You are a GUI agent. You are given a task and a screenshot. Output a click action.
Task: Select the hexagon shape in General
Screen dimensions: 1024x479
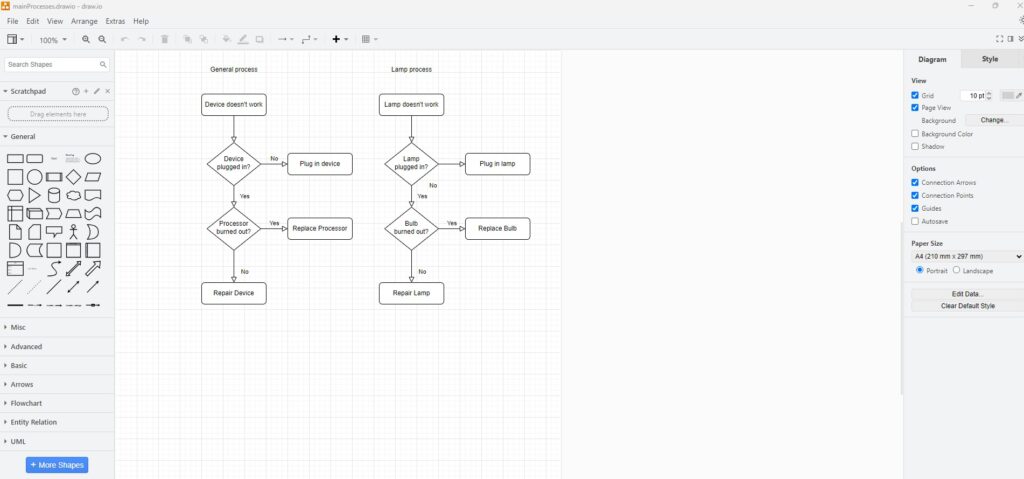click(x=15, y=195)
